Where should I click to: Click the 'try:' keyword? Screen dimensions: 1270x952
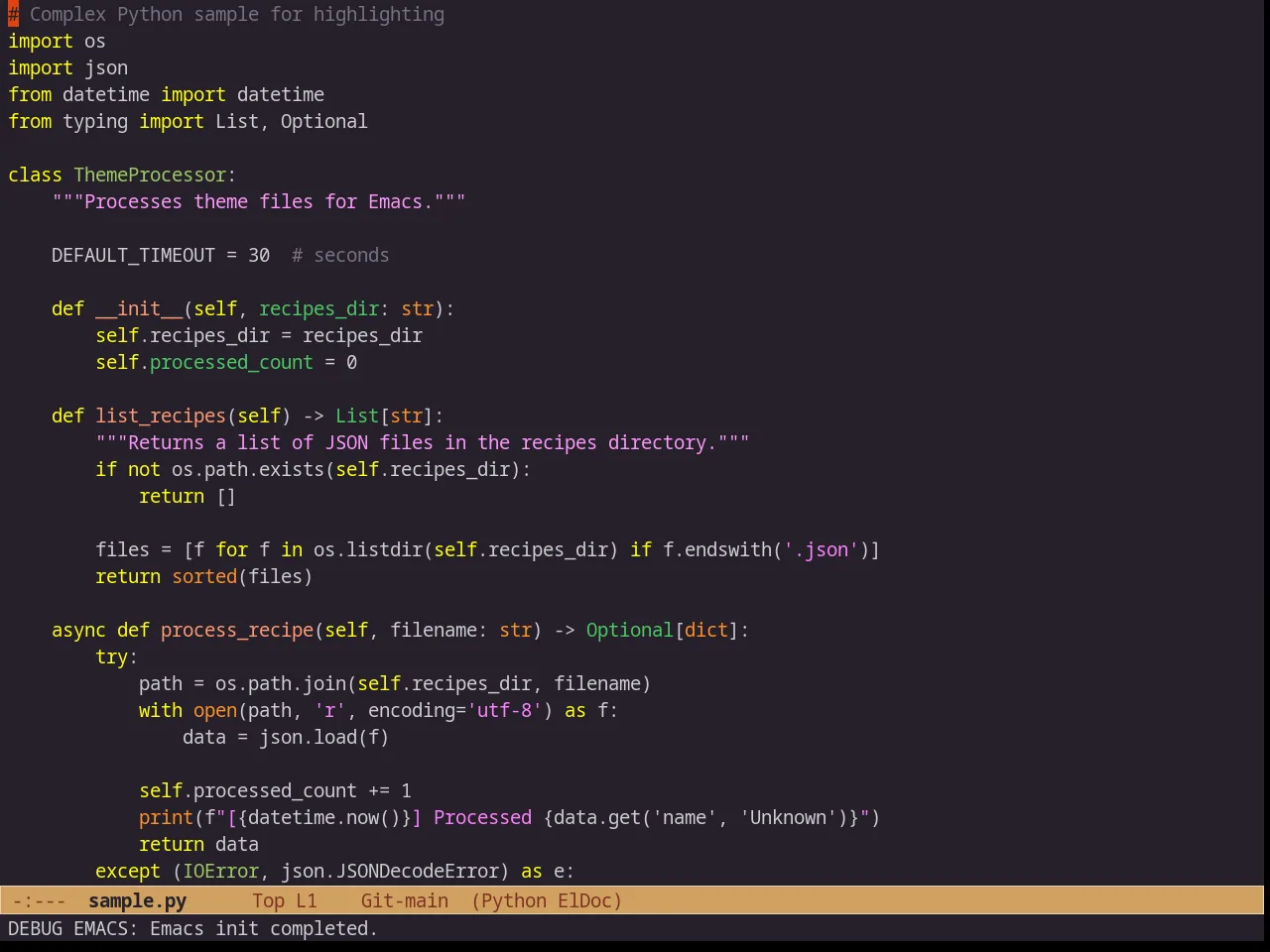(x=116, y=656)
